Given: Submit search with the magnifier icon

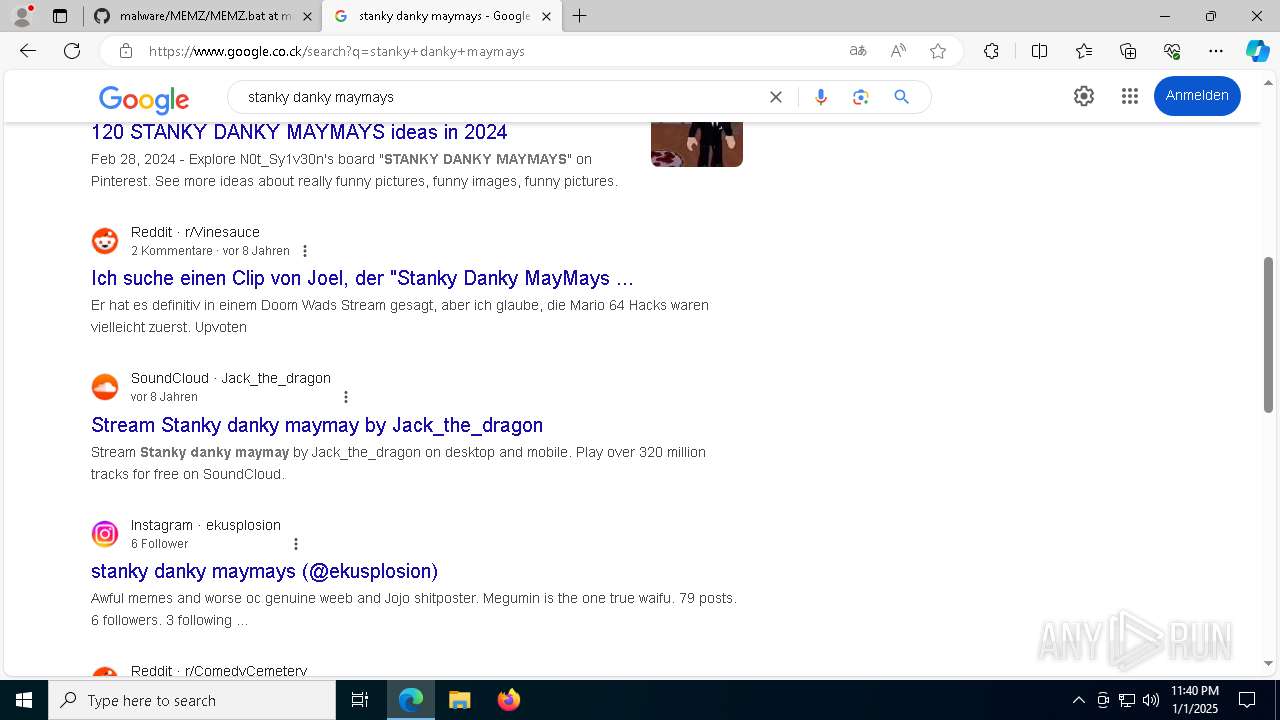Looking at the screenshot, I should 901,97.
